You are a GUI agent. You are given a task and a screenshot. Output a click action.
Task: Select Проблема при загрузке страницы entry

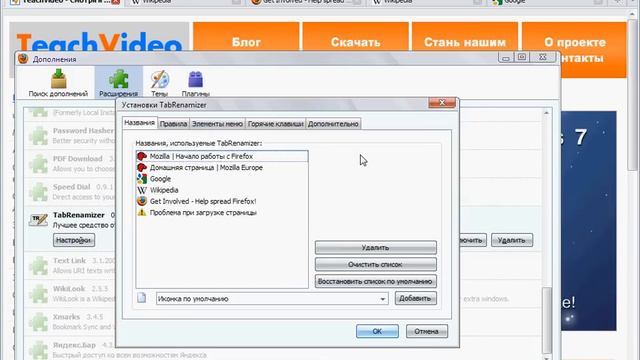click(222, 213)
